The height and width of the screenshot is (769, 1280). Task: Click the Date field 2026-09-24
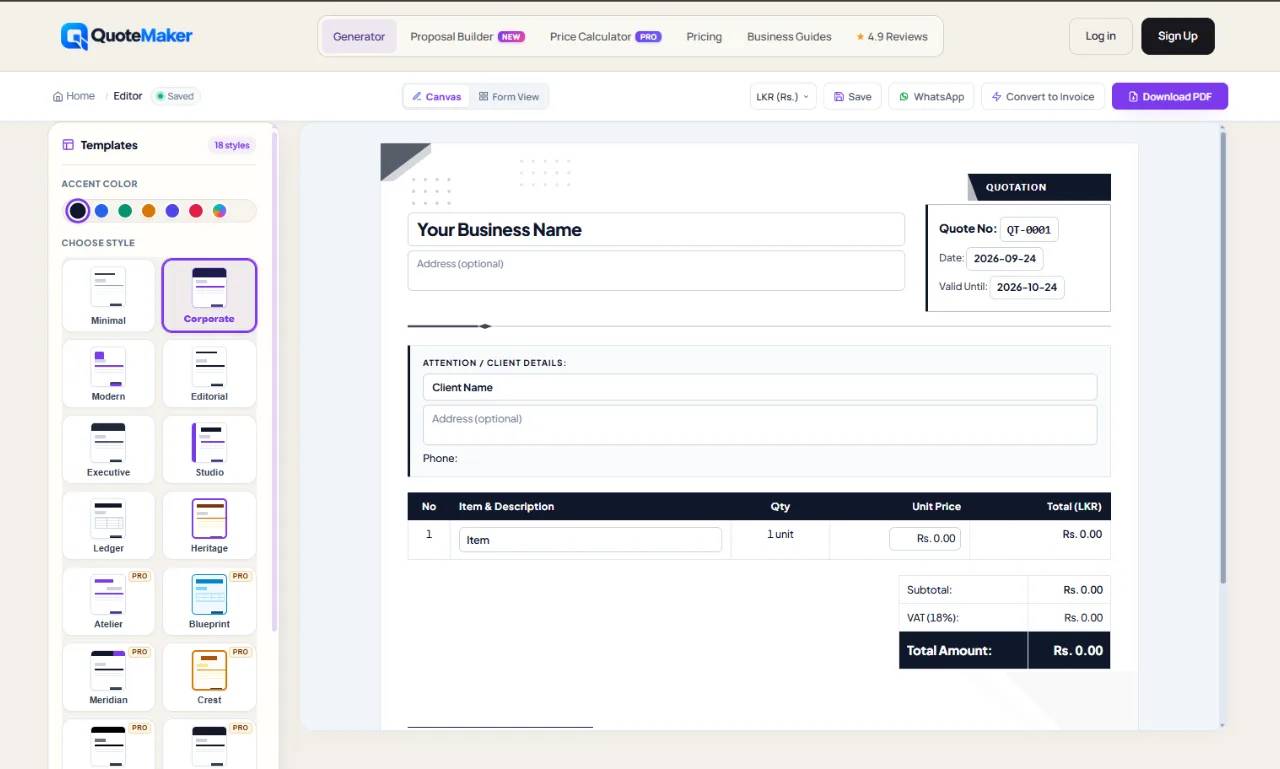[1004, 258]
